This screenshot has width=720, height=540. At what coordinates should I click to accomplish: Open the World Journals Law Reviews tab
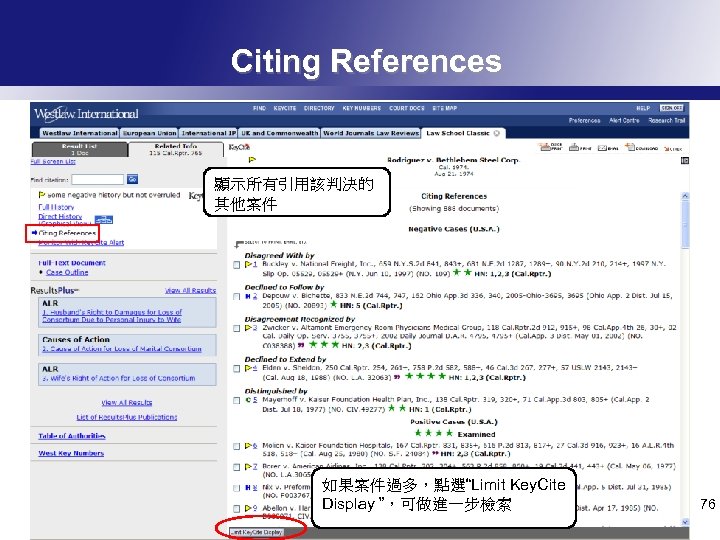(371, 133)
